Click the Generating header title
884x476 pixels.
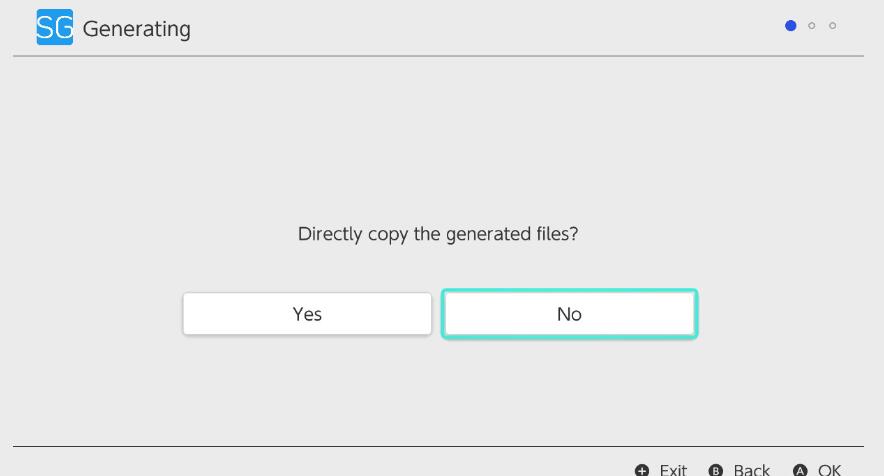pyautogui.click(x=136, y=29)
